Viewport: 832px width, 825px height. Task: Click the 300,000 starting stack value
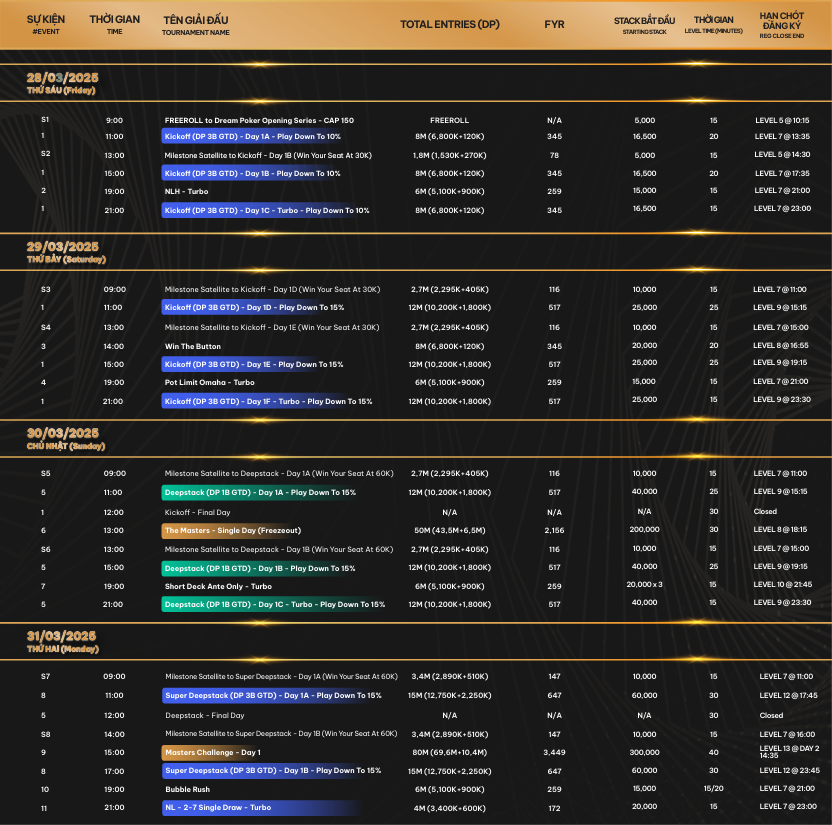pyautogui.click(x=644, y=752)
